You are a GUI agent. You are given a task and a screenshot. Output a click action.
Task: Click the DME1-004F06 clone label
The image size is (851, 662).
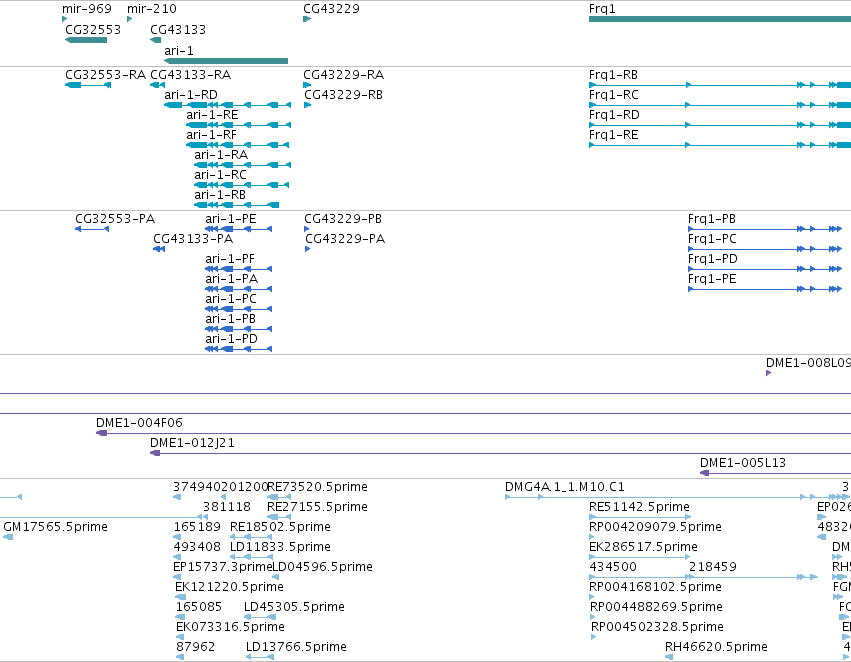click(x=139, y=423)
